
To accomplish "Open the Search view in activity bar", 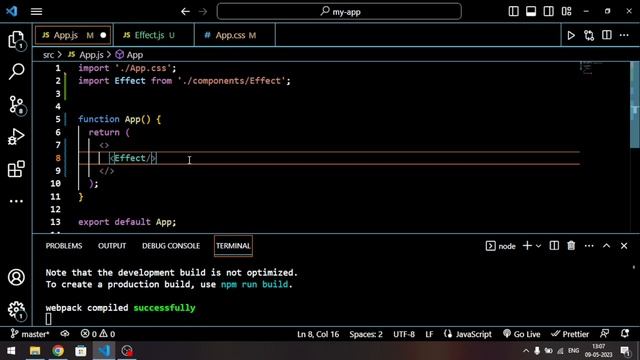I will [x=16, y=71].
